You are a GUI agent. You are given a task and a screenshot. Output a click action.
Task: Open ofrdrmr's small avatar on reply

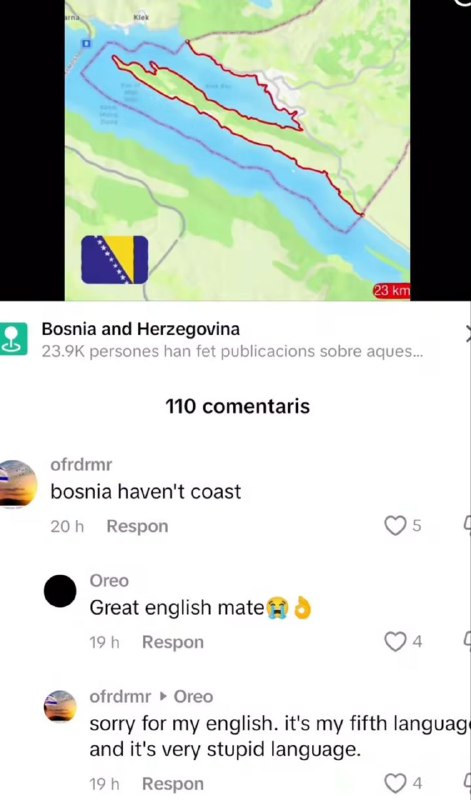click(x=60, y=706)
